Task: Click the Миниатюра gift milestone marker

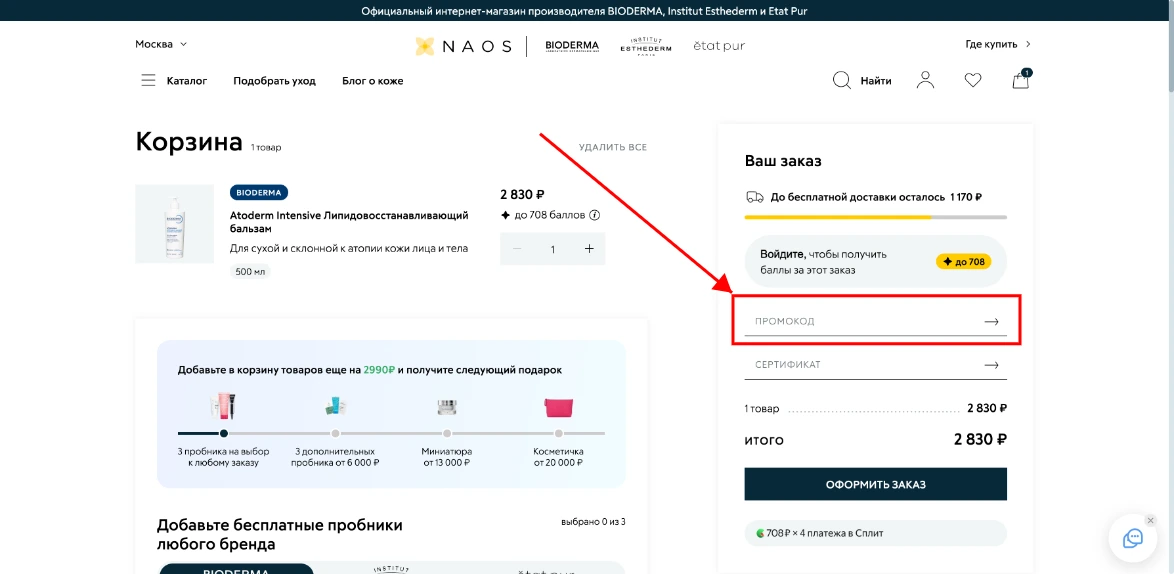Action: click(447, 433)
